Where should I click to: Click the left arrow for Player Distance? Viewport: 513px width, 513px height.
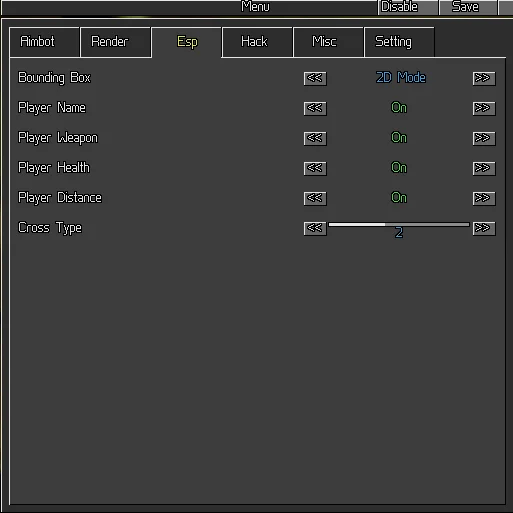tap(315, 198)
